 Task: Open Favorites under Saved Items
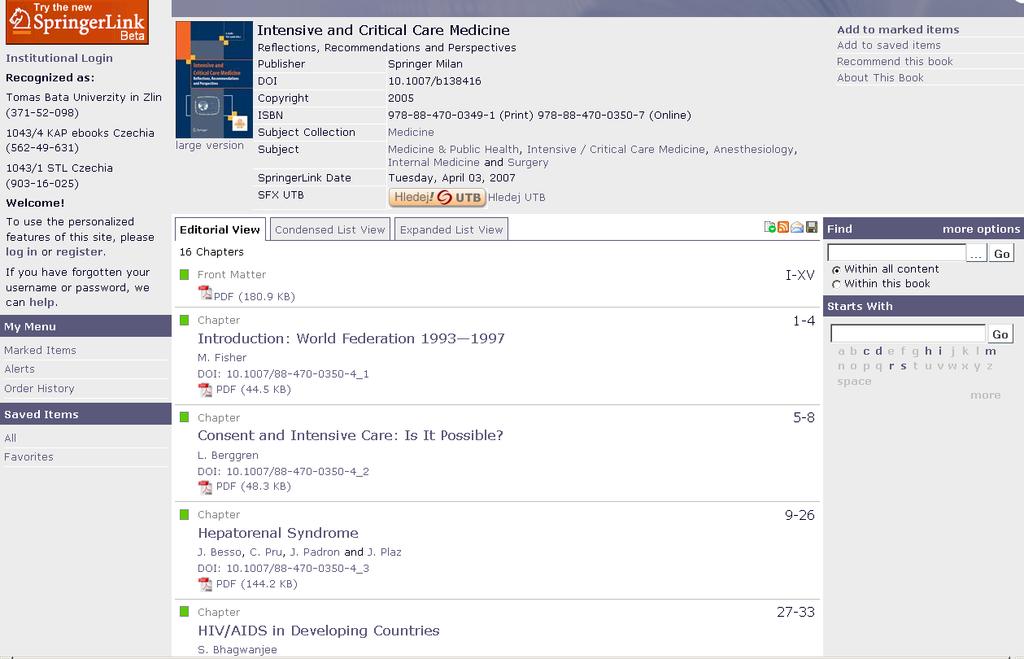[29, 457]
